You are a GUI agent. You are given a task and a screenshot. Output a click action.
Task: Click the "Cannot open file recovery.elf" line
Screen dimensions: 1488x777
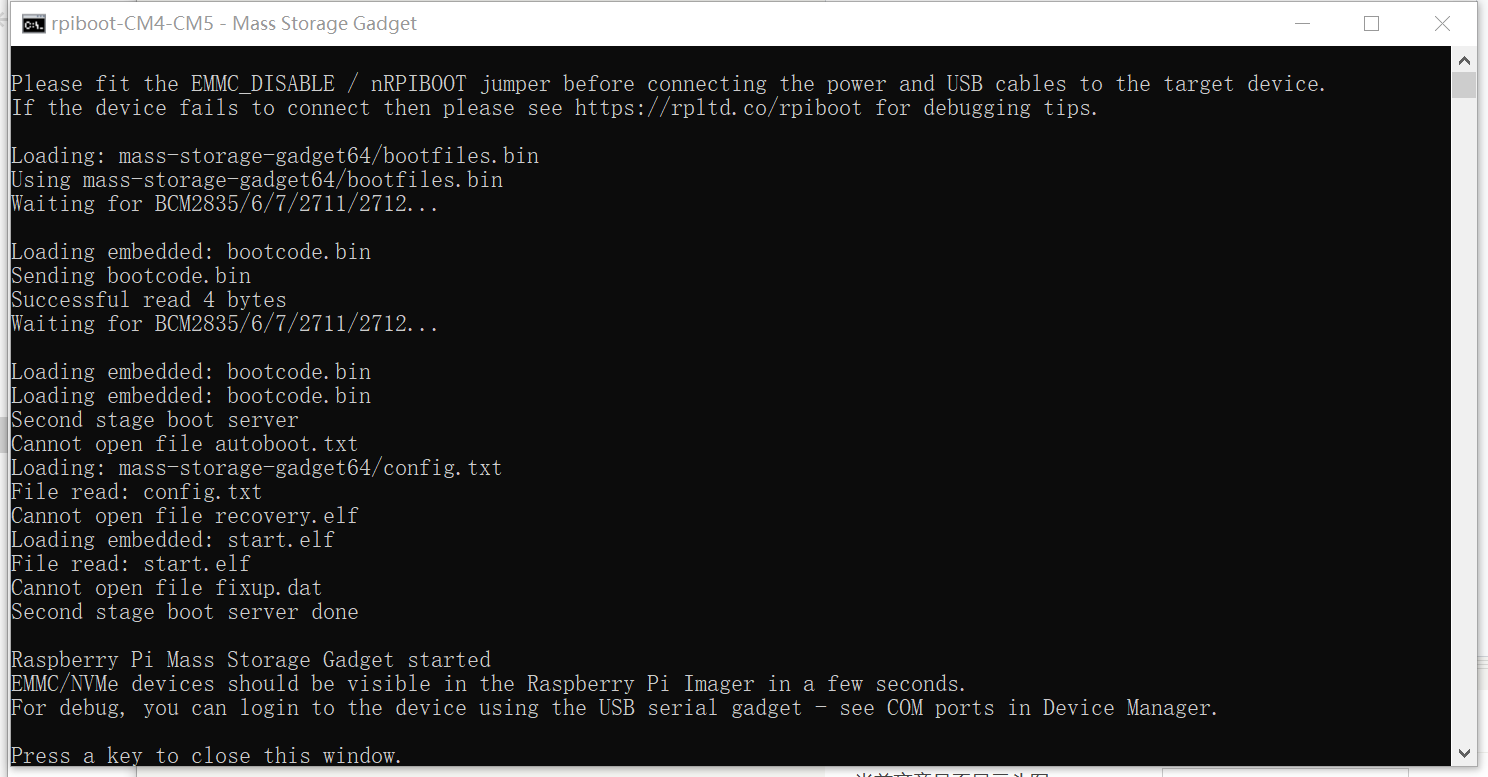(x=184, y=516)
